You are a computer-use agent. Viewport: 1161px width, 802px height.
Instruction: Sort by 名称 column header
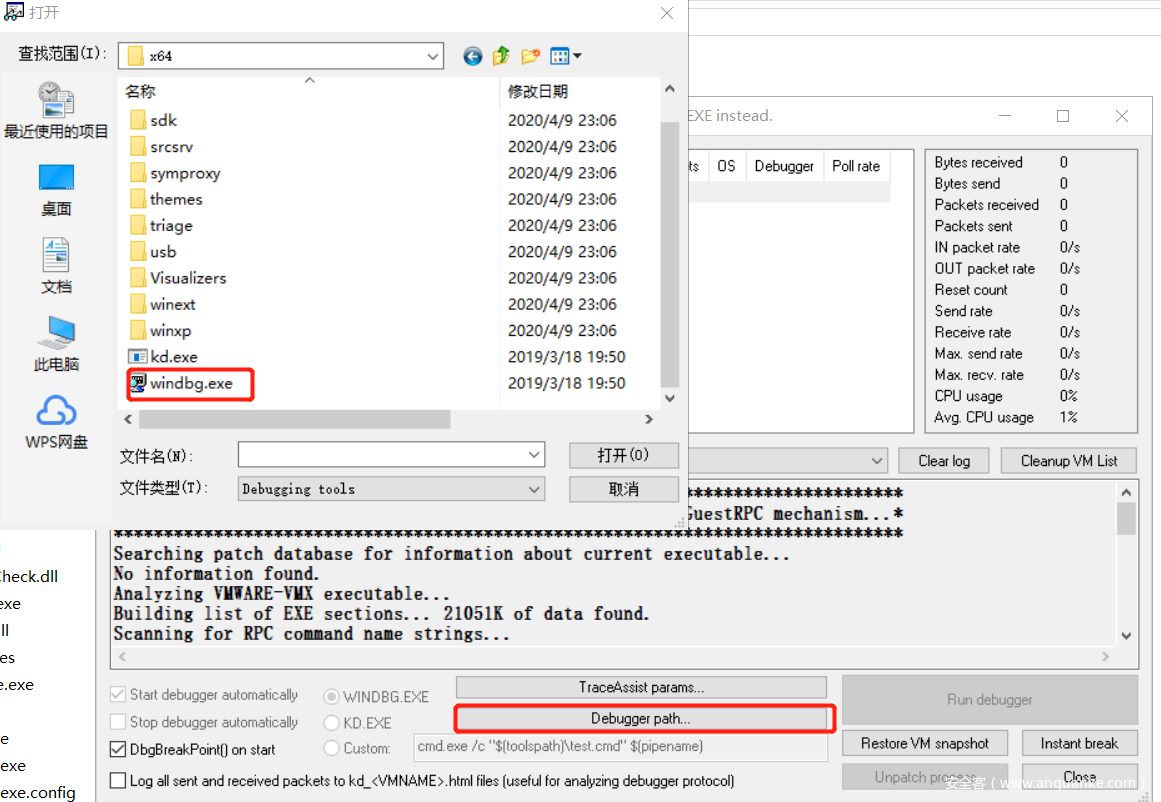coord(310,91)
